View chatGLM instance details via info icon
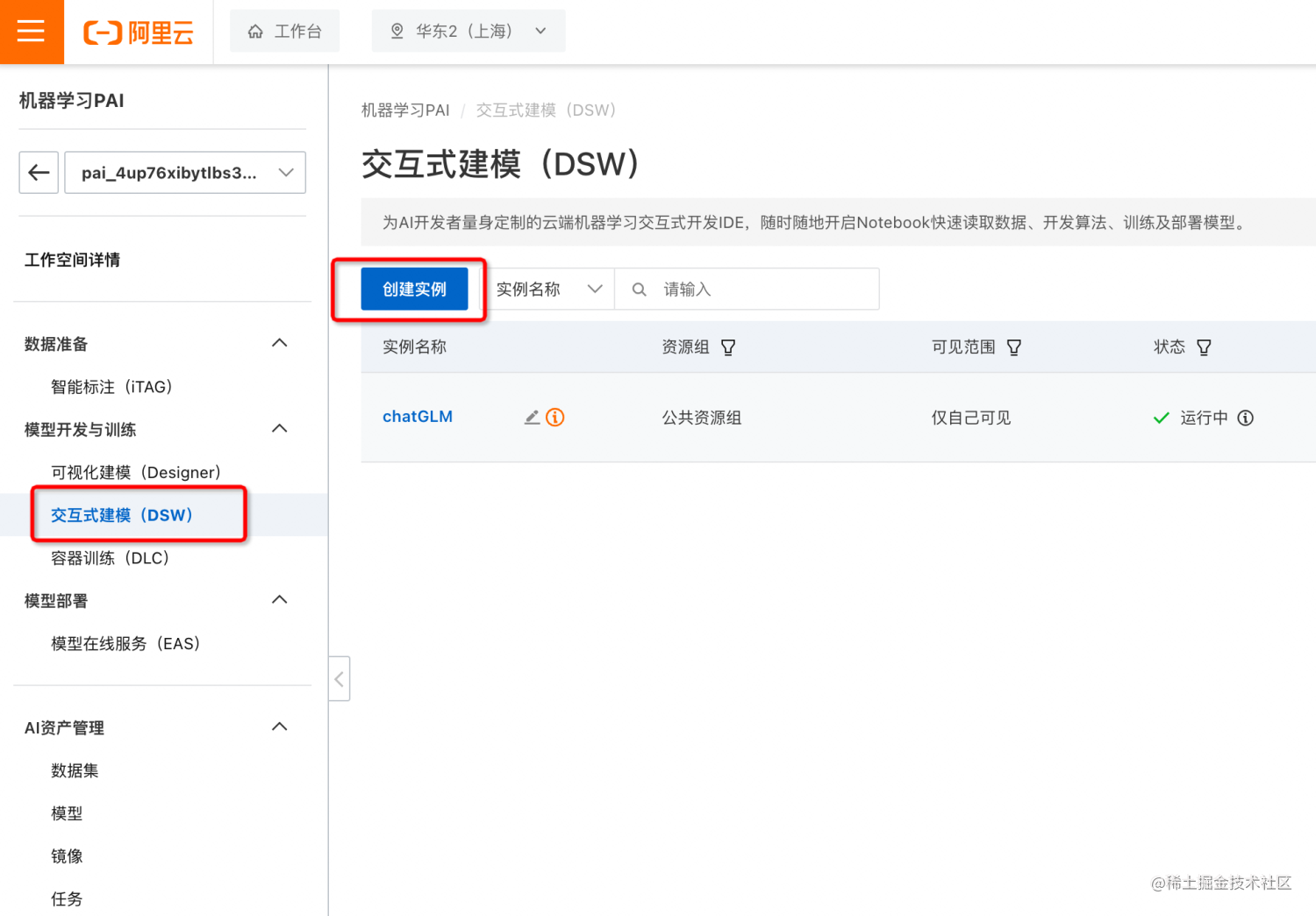1316x916 pixels. click(556, 417)
